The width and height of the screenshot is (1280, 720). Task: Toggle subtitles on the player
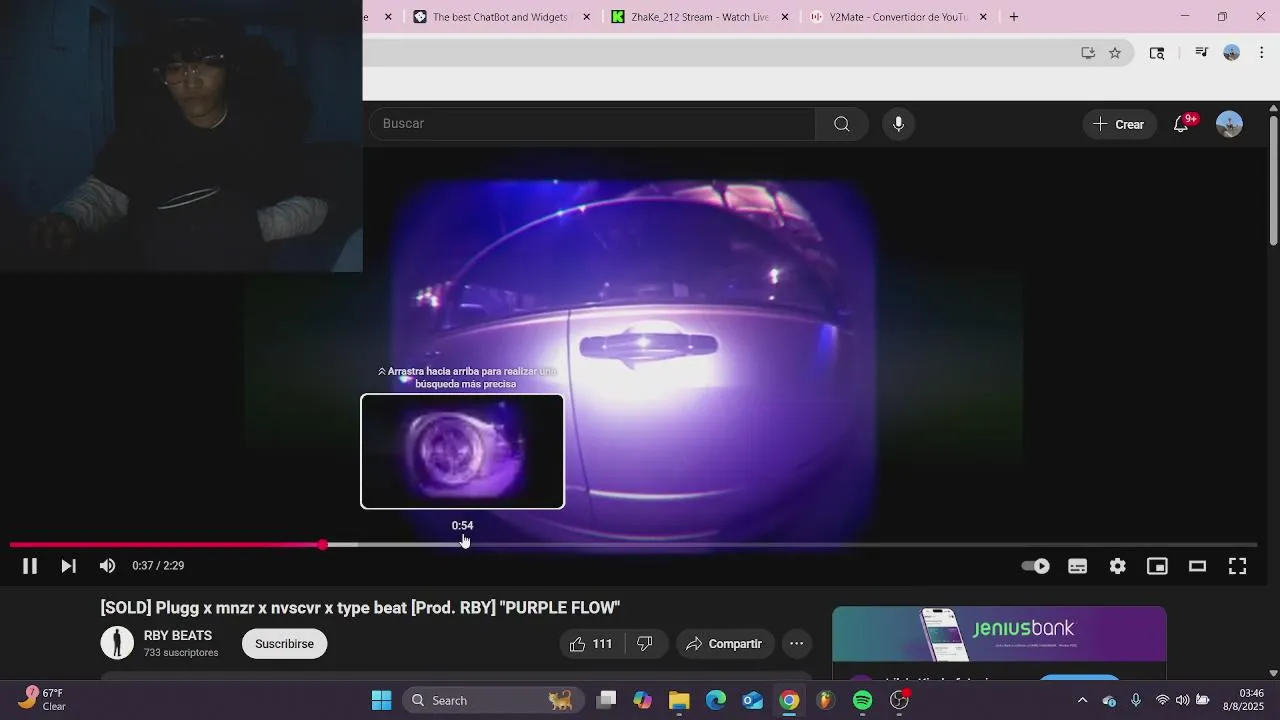click(x=1077, y=566)
